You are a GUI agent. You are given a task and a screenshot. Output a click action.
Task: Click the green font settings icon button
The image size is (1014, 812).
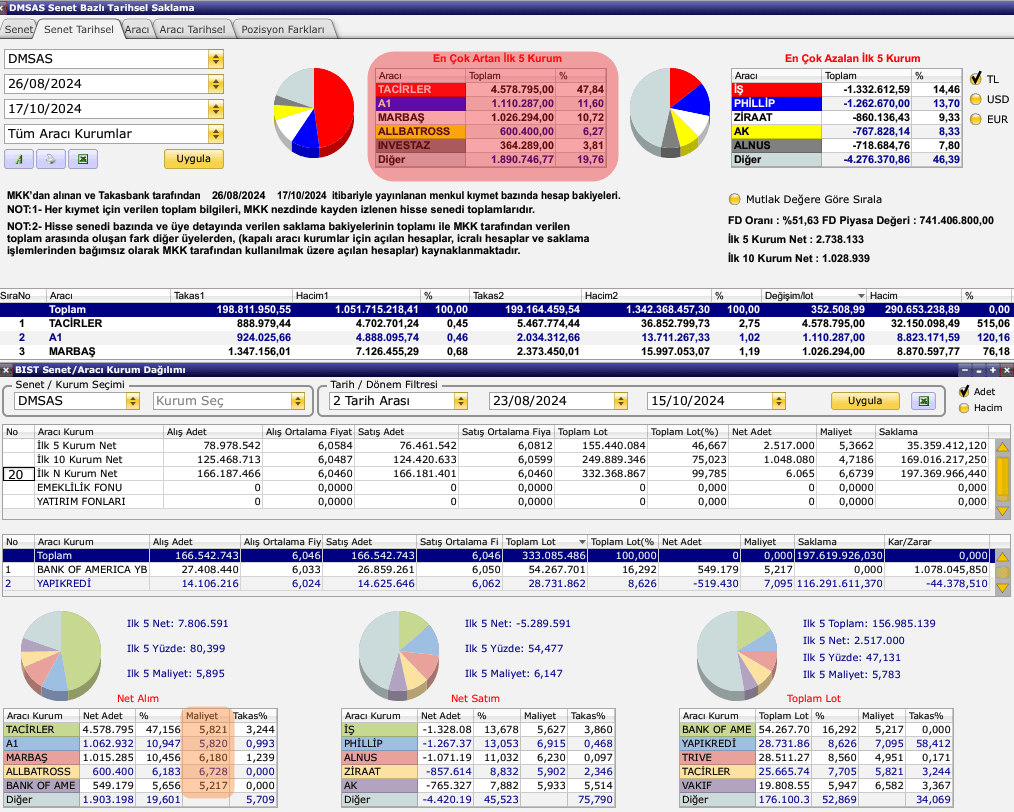(x=19, y=159)
